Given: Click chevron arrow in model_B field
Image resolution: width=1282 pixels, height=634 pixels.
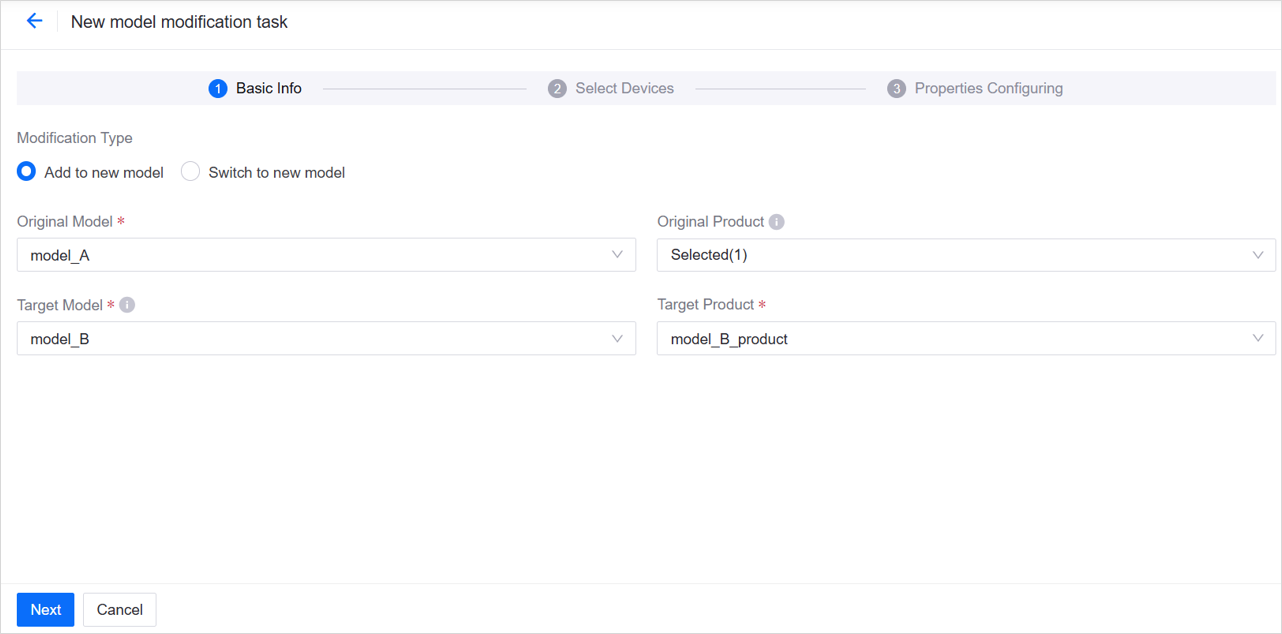Looking at the screenshot, I should pyautogui.click(x=617, y=339).
